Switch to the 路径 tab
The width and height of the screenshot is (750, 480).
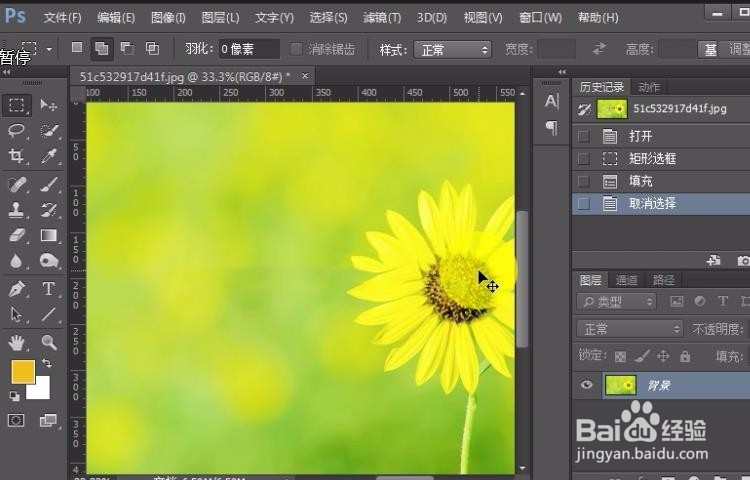click(663, 280)
